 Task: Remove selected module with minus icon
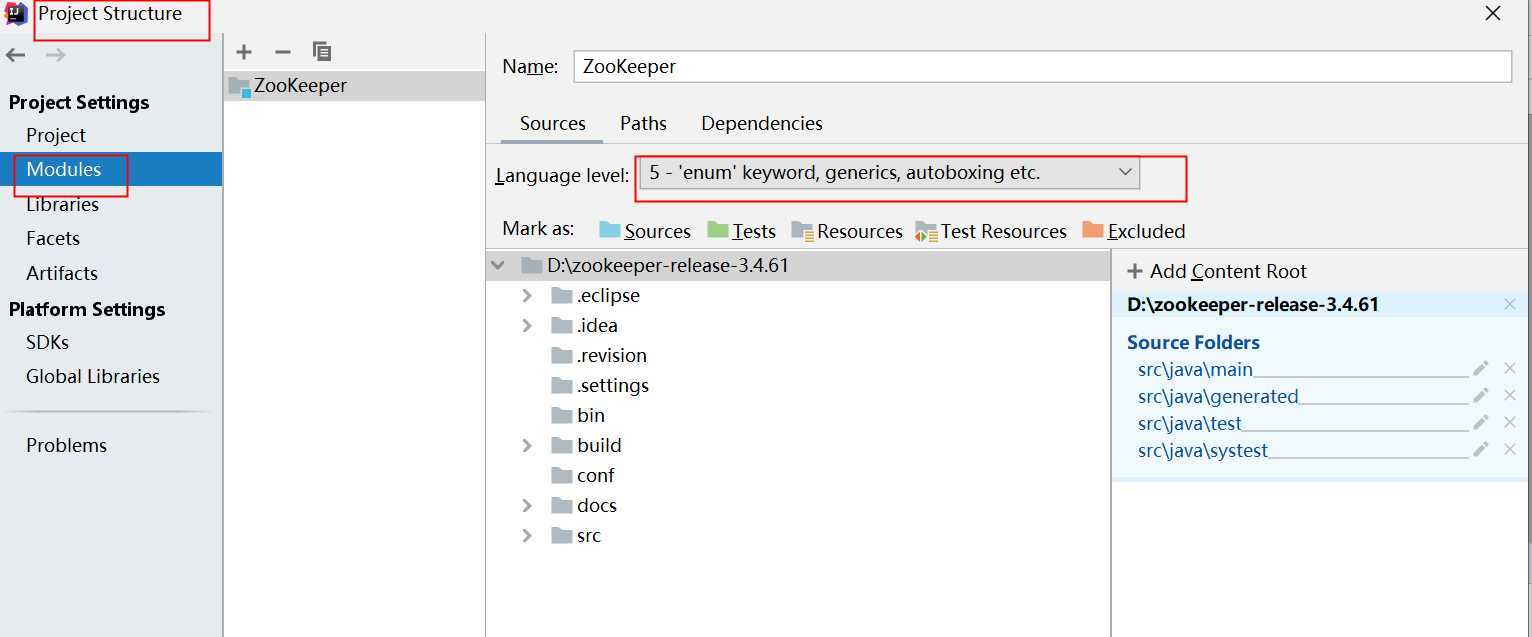pos(282,51)
